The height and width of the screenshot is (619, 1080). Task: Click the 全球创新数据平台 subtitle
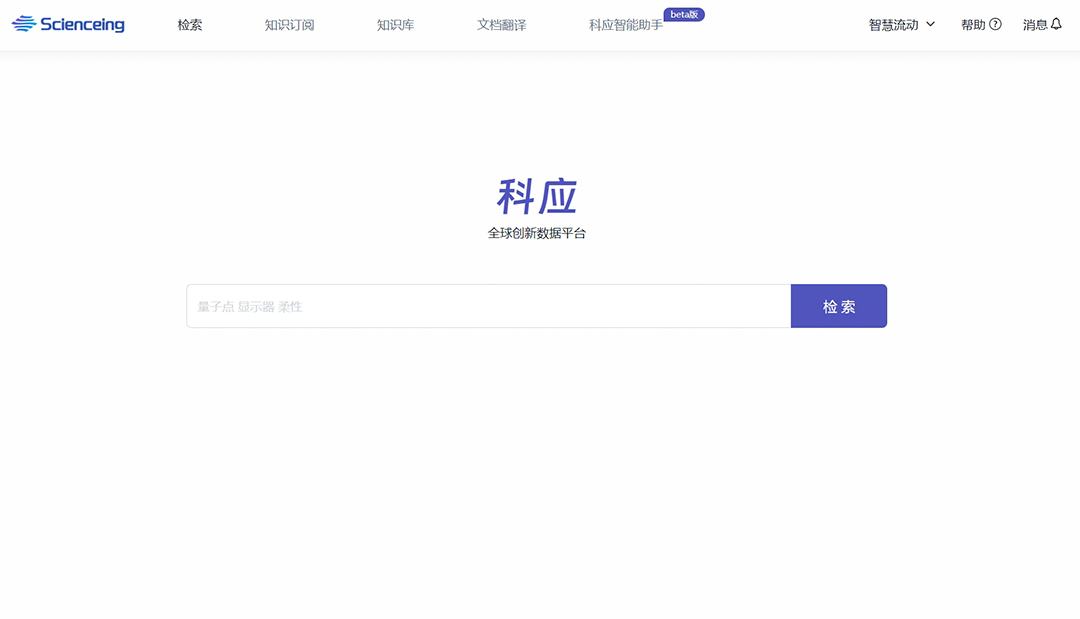click(x=537, y=233)
